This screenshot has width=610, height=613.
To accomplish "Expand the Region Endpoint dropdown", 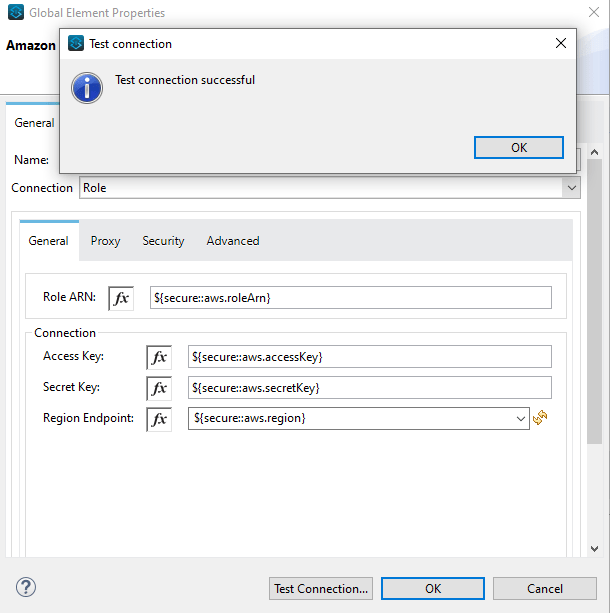I will [520, 419].
